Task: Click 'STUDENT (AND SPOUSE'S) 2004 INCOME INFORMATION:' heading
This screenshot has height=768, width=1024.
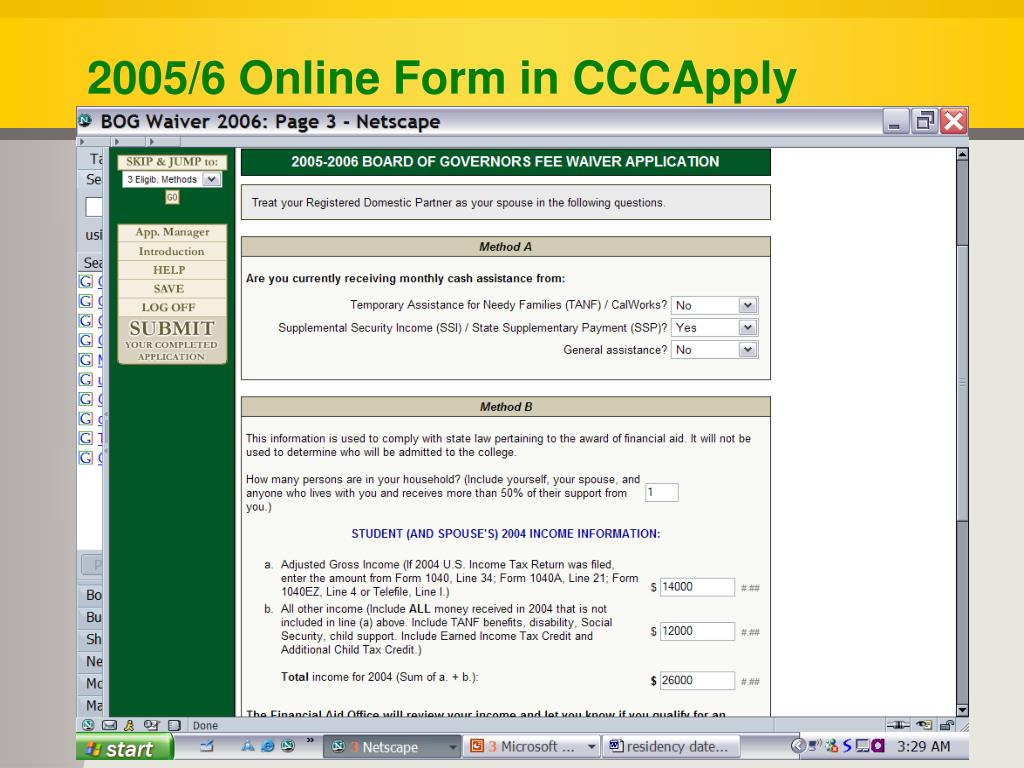Action: 505,534
